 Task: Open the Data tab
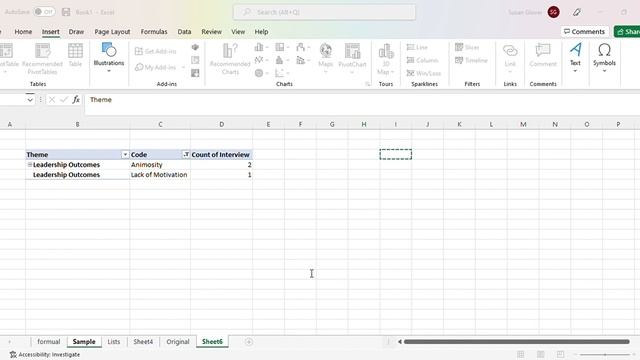[184, 31]
